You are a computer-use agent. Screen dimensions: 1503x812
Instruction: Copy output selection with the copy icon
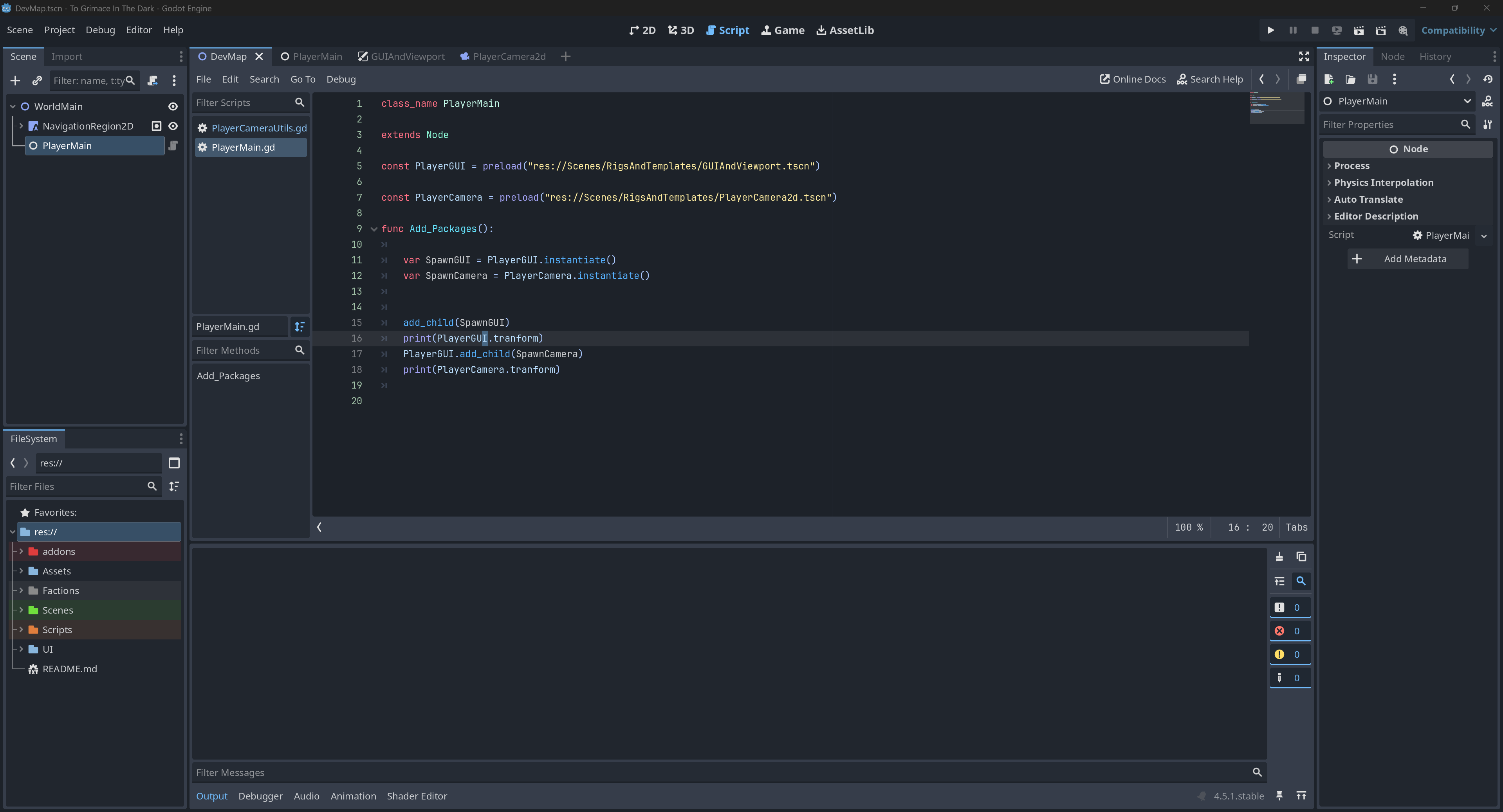click(x=1301, y=556)
